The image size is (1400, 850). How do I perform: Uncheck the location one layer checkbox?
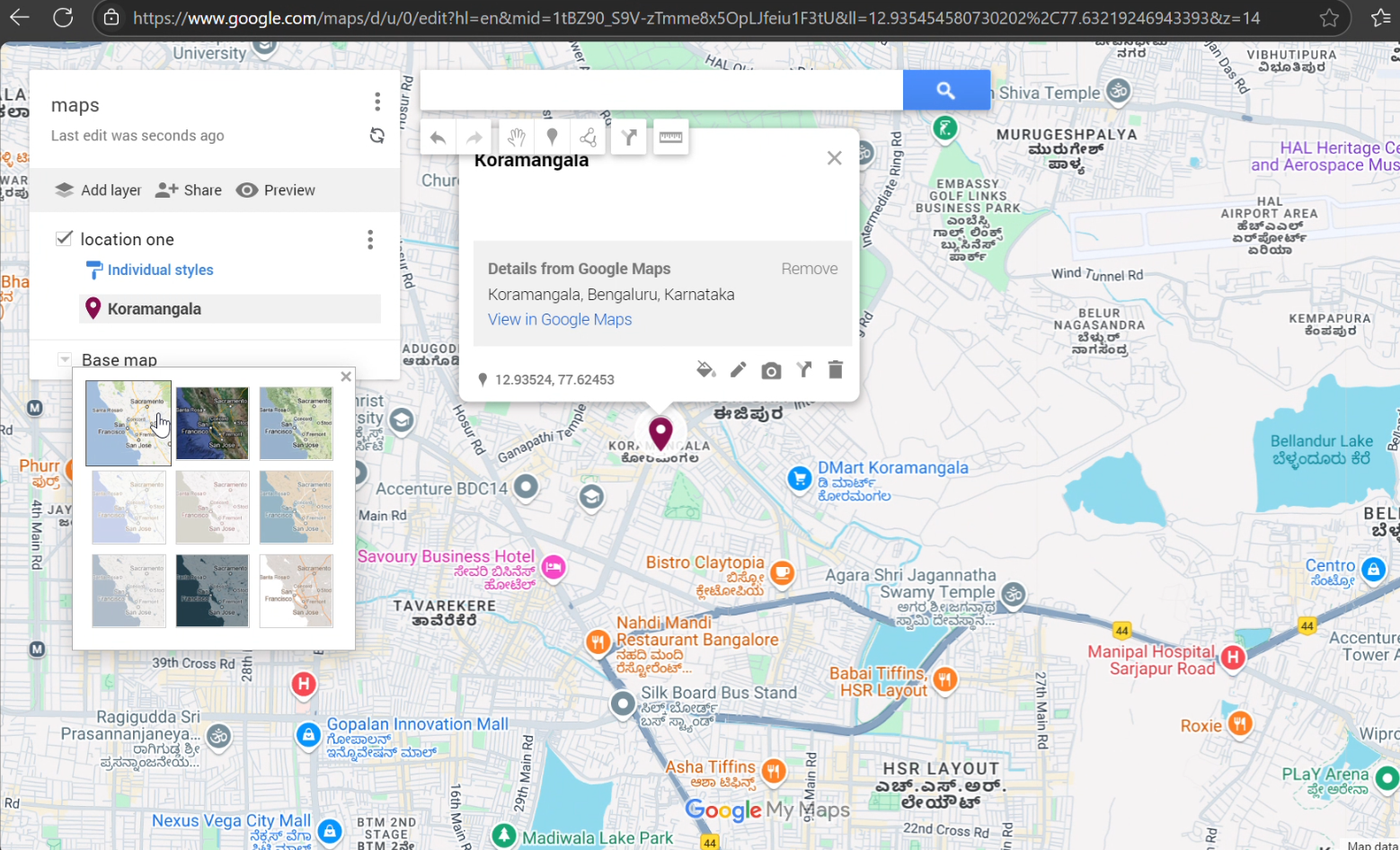[64, 238]
